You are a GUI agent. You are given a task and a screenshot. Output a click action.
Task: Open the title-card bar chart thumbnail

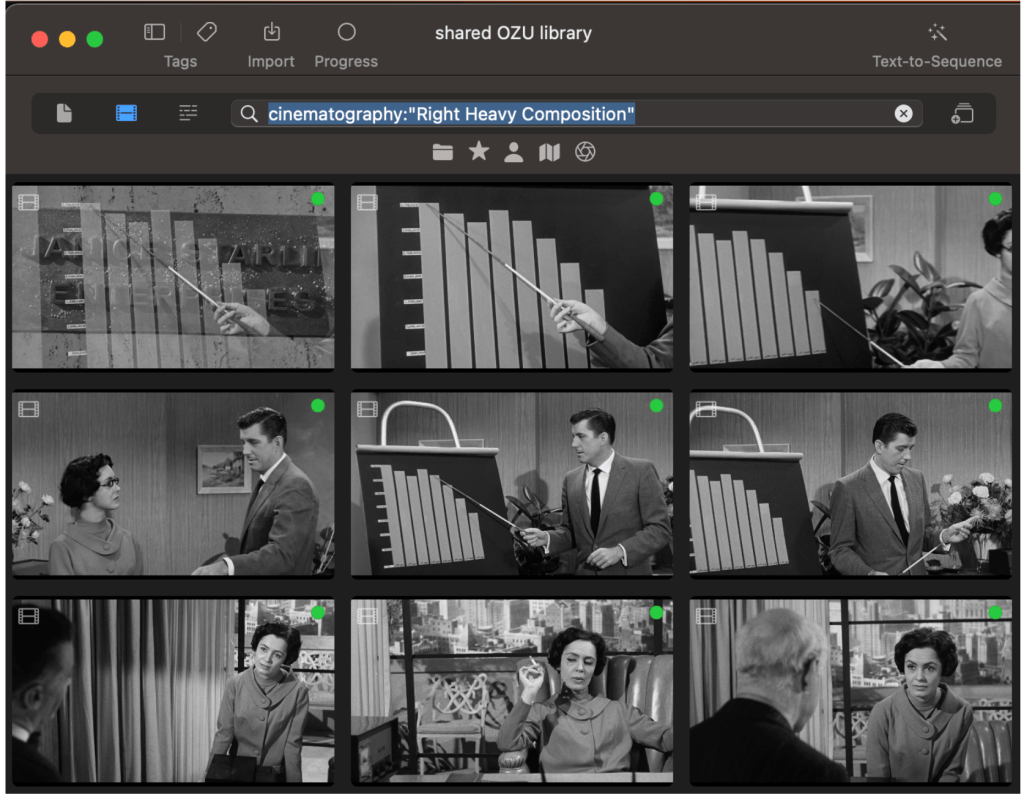pos(173,278)
